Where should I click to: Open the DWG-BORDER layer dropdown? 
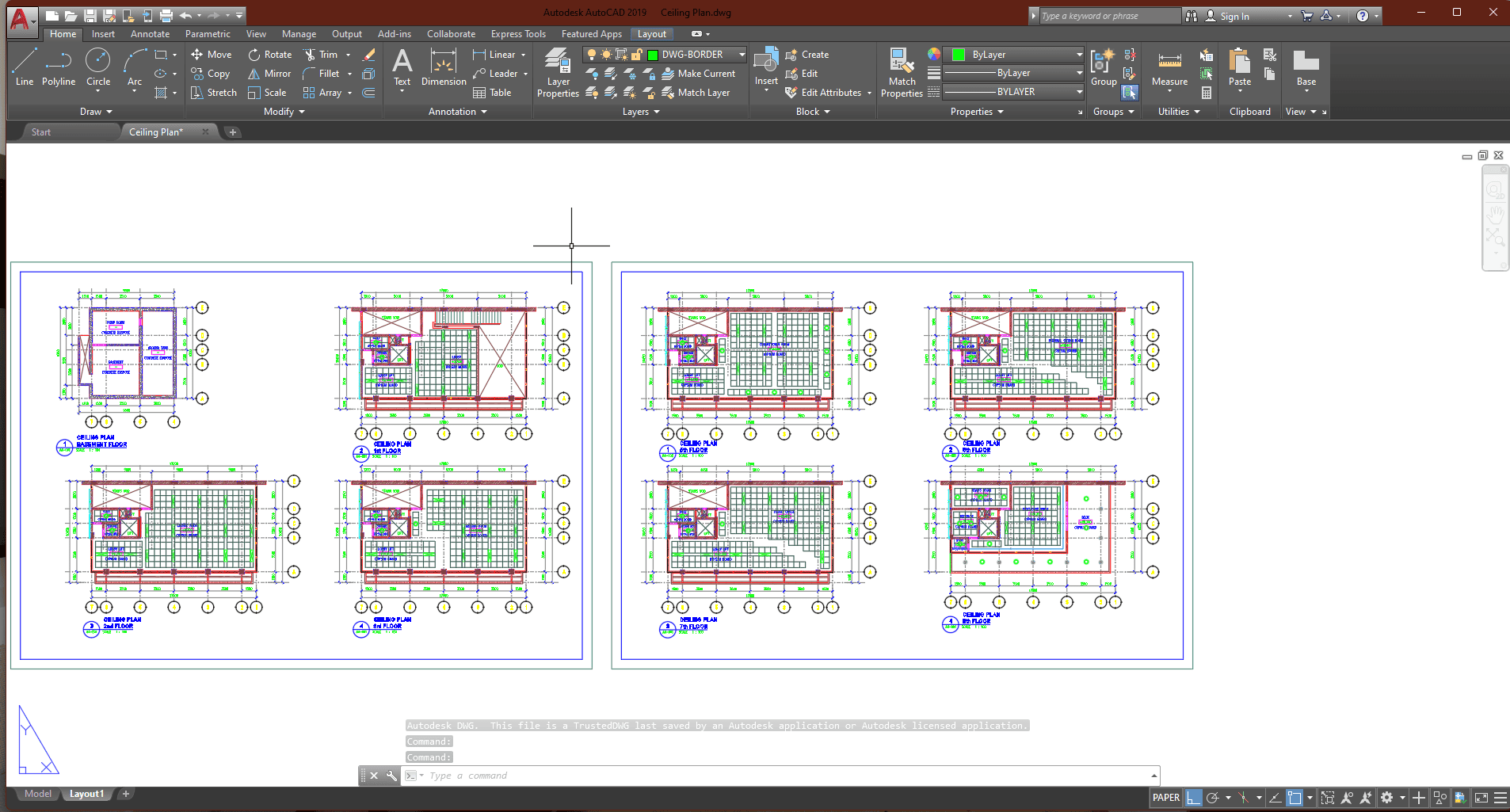click(x=742, y=55)
